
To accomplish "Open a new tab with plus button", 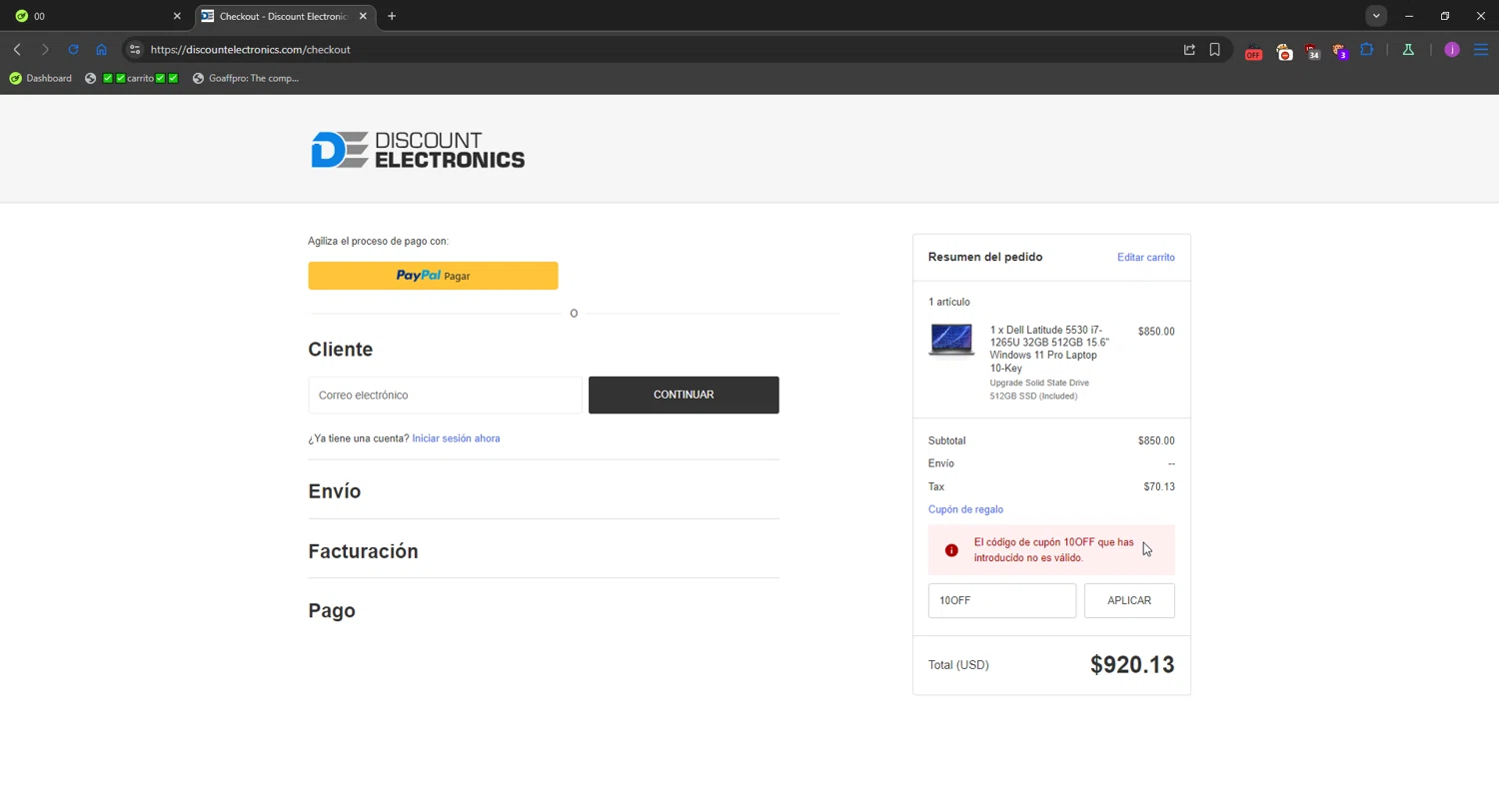I will (x=392, y=16).
